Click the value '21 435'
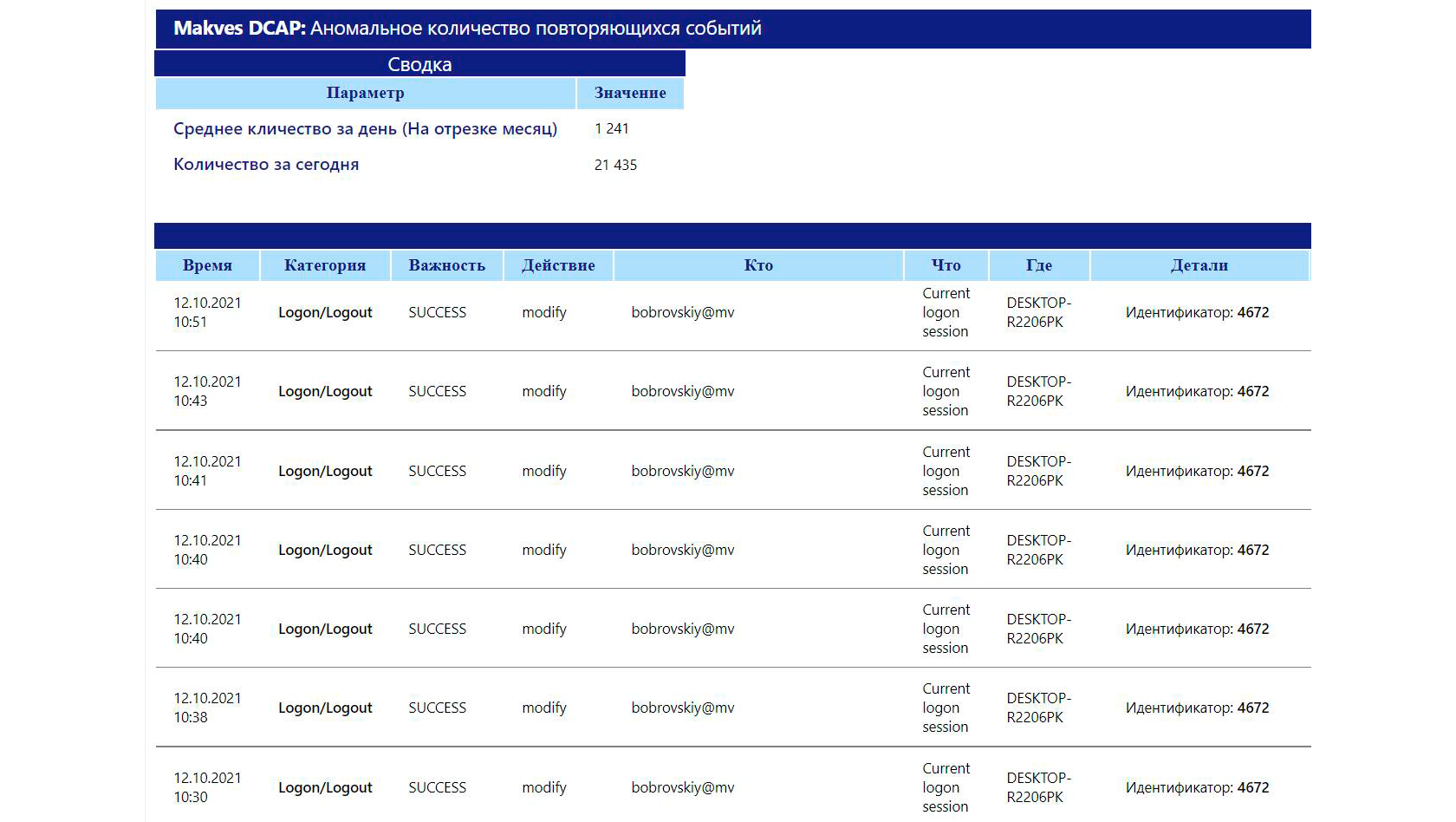 [x=615, y=165]
